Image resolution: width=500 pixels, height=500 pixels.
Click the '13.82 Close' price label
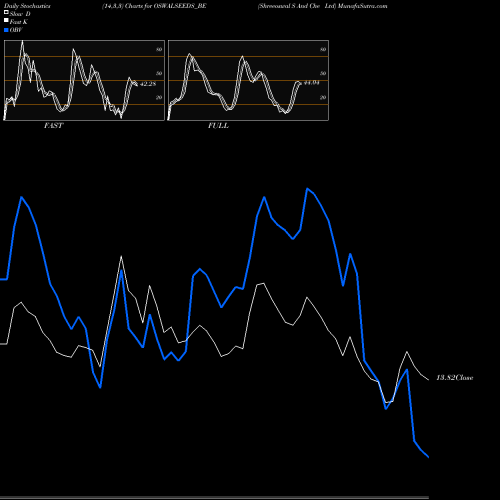coord(455,378)
